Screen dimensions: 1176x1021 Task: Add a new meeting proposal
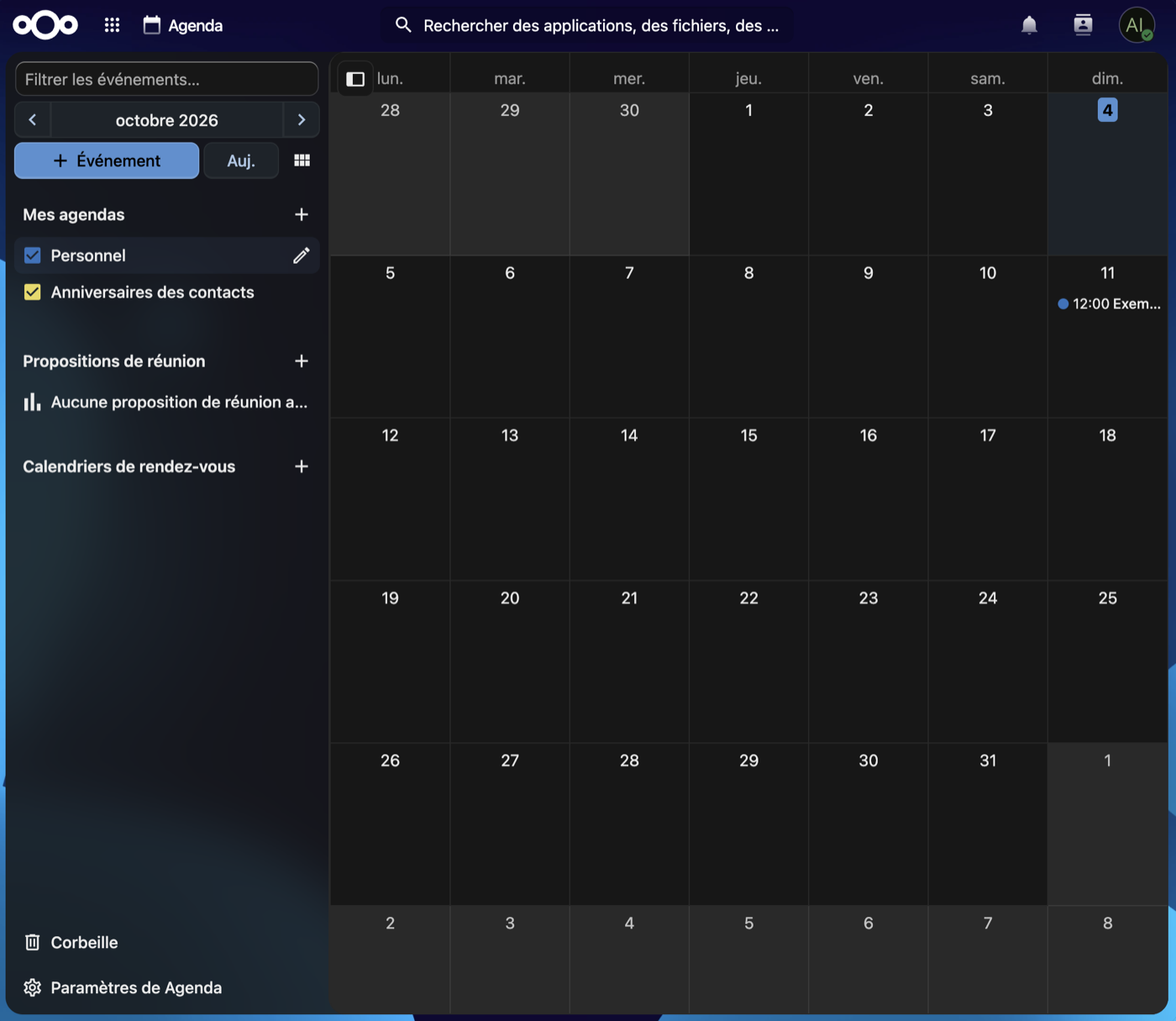tap(302, 361)
